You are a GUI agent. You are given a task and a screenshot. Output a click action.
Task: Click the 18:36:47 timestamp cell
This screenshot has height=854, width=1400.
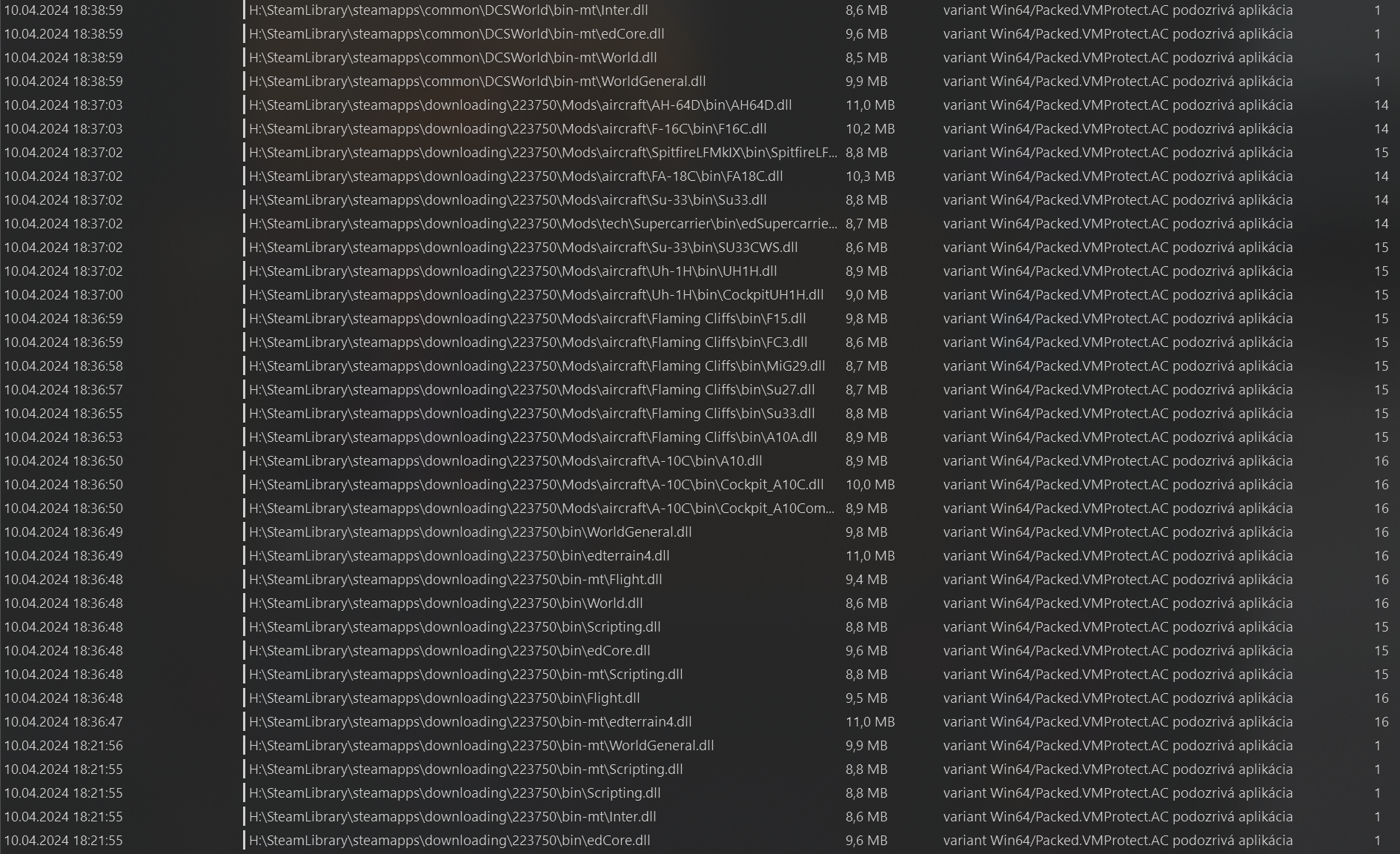click(x=64, y=722)
